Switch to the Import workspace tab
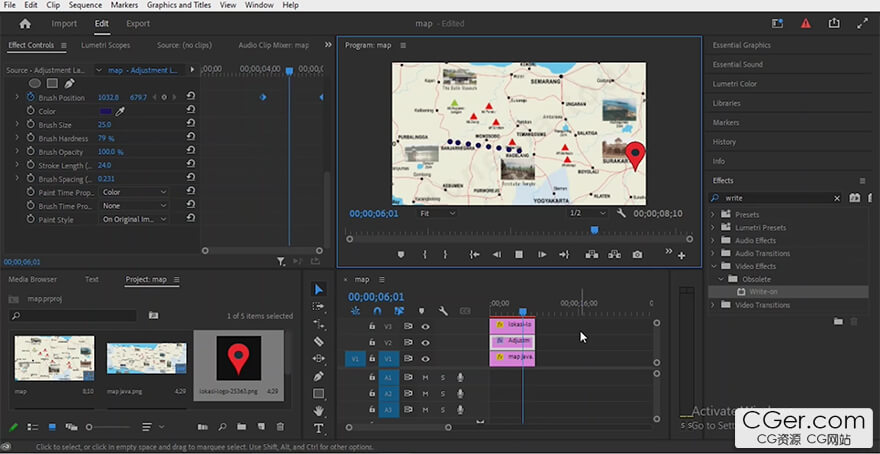Viewport: 880px width, 454px height. coord(64,24)
